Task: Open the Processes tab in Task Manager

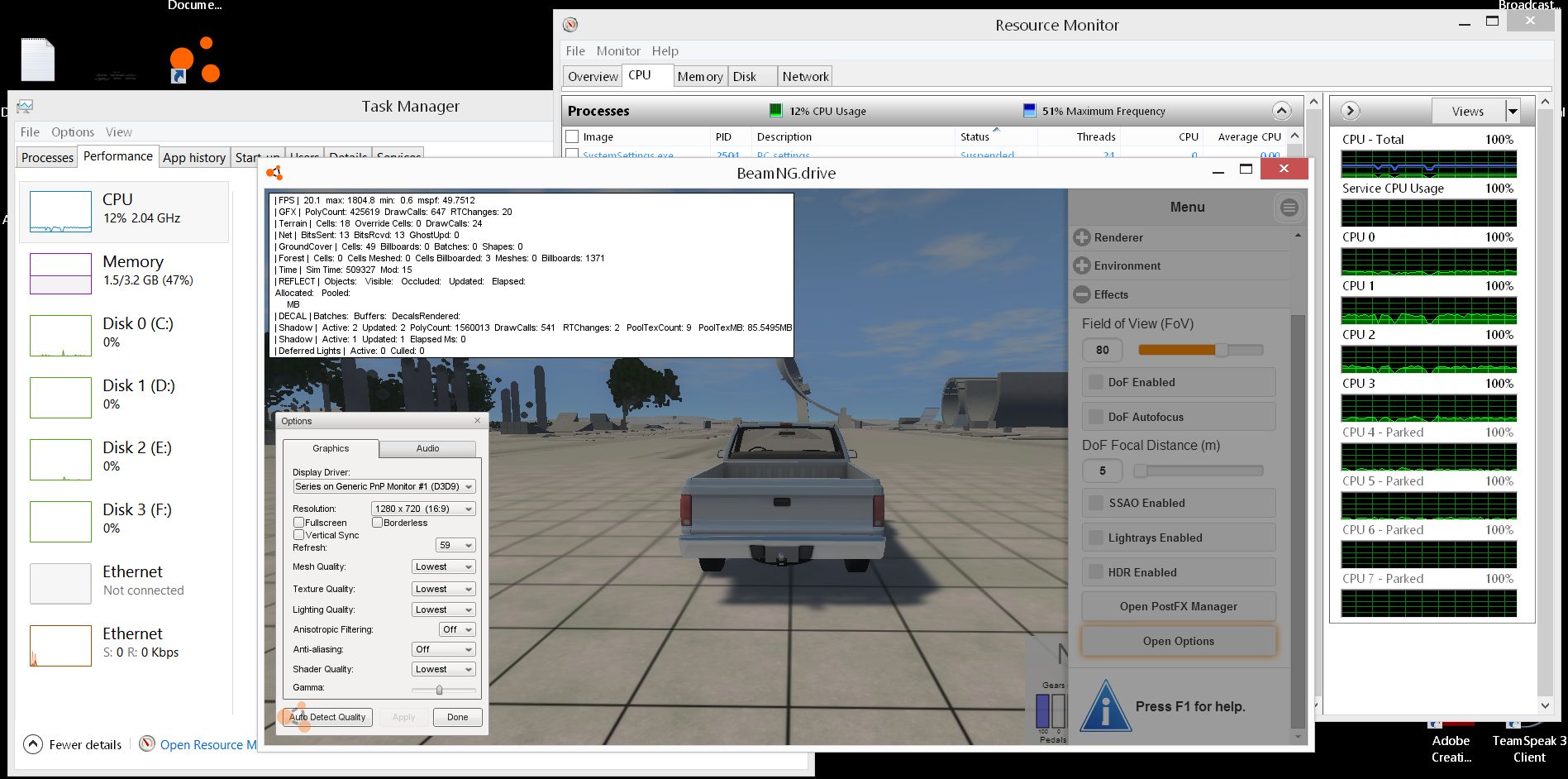Action: (x=47, y=157)
